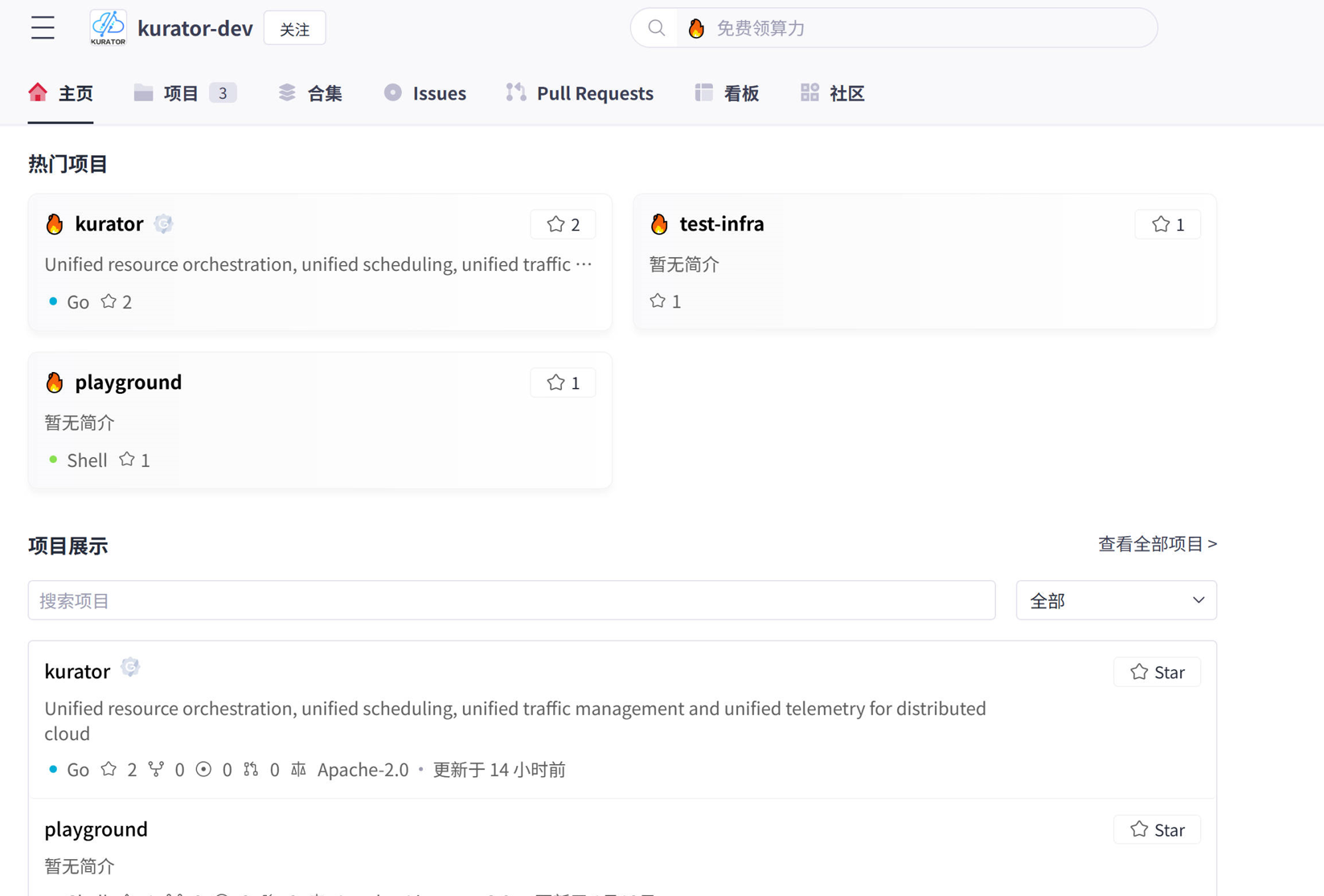Click the flame icon in search bar
The width and height of the screenshot is (1324, 896).
(696, 28)
